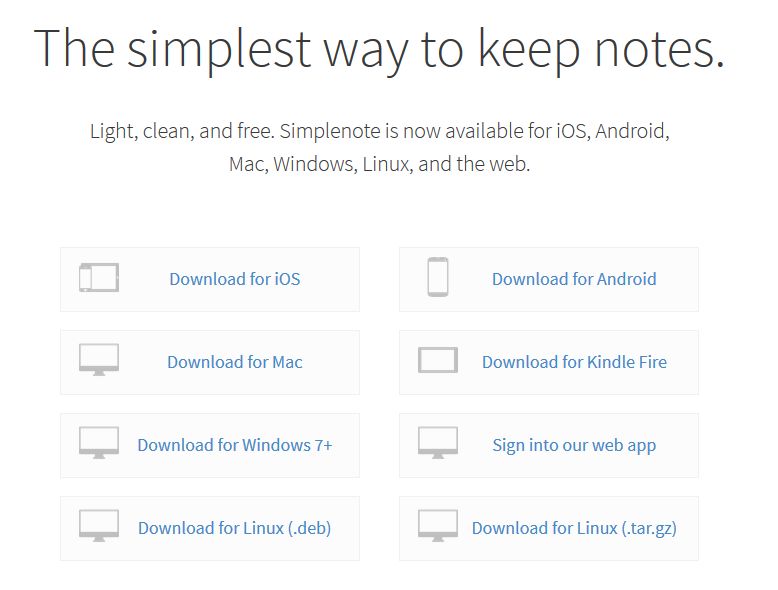Click the monitor icon next to web app sign-in
This screenshot has height=590, width=778.
(x=438, y=443)
